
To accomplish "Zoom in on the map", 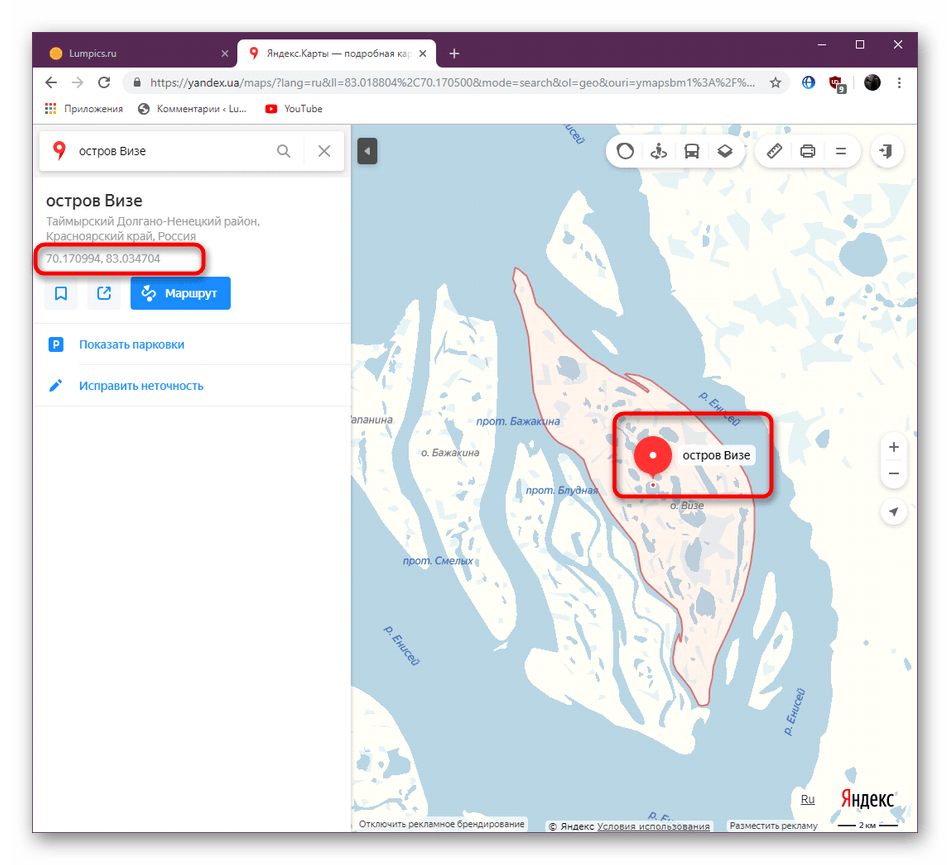I will click(x=894, y=447).
